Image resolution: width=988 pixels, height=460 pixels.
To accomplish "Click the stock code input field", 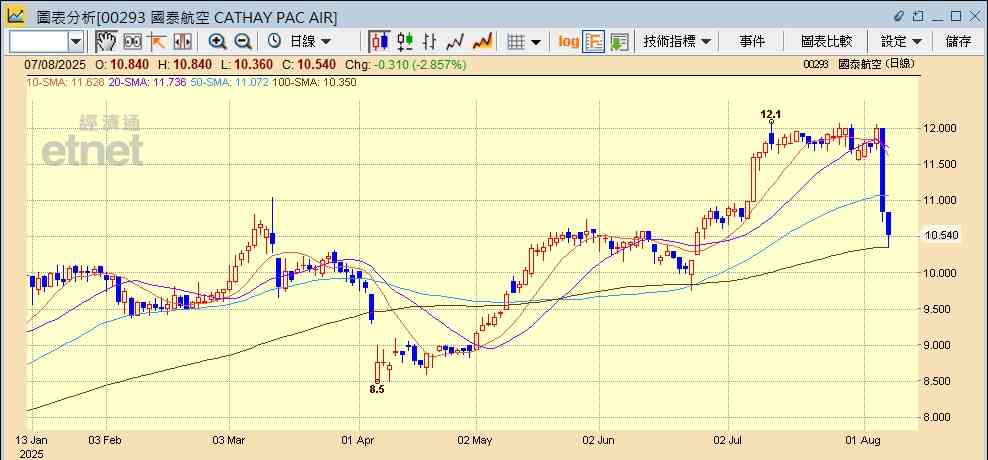I will click(x=38, y=42).
